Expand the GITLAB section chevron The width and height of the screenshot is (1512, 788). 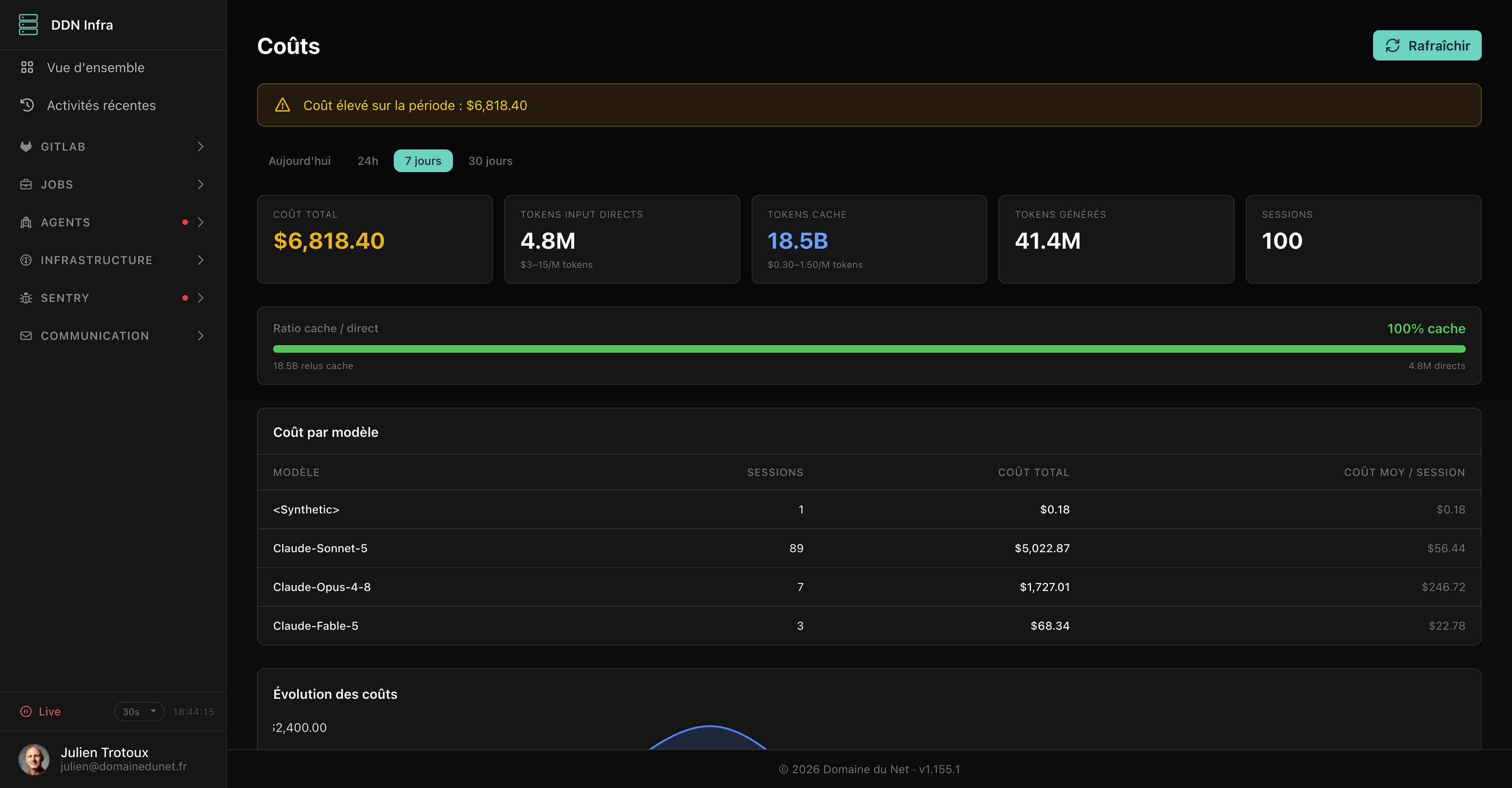(x=201, y=146)
